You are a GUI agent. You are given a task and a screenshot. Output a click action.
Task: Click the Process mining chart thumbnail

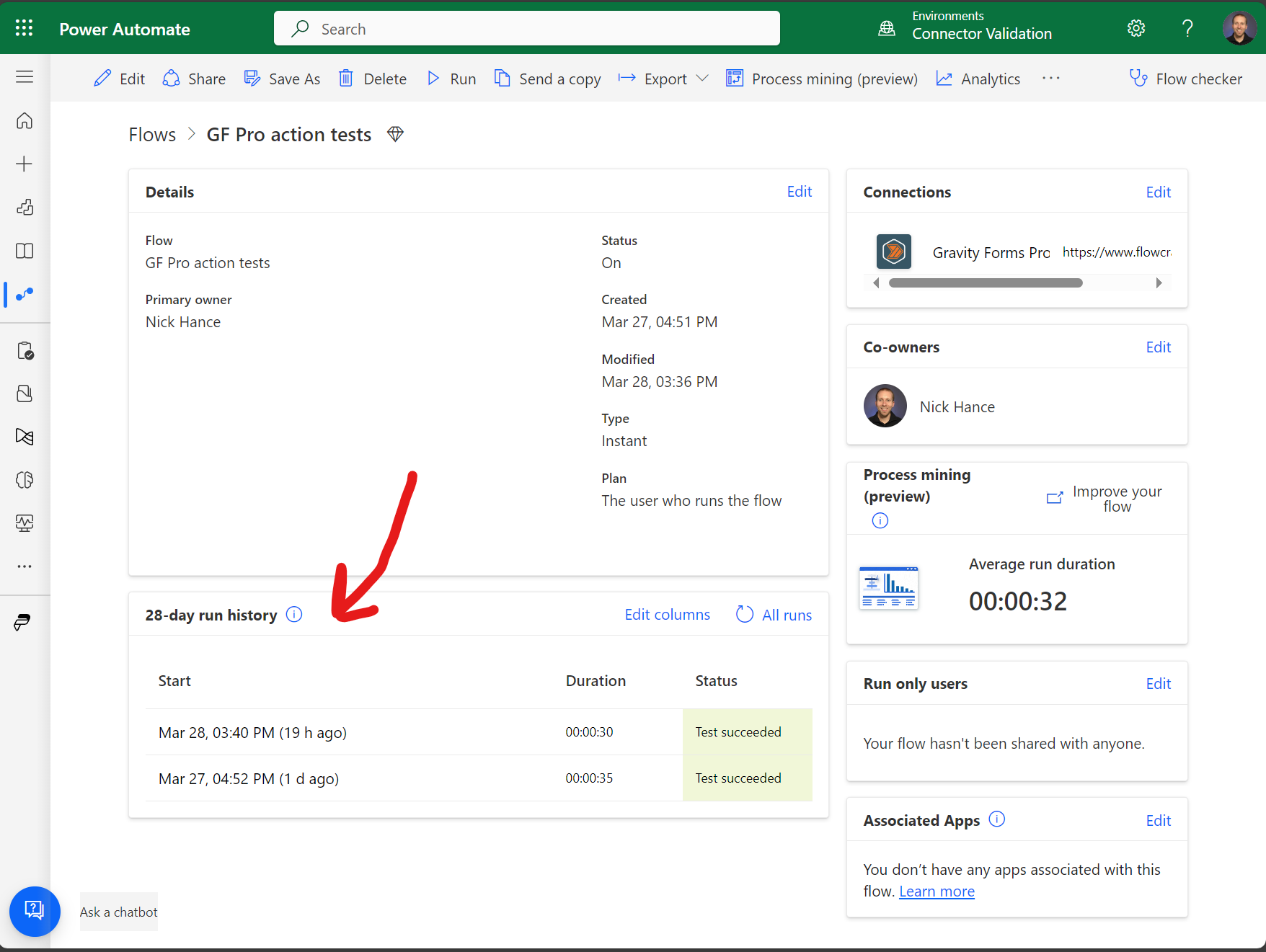[x=889, y=588]
